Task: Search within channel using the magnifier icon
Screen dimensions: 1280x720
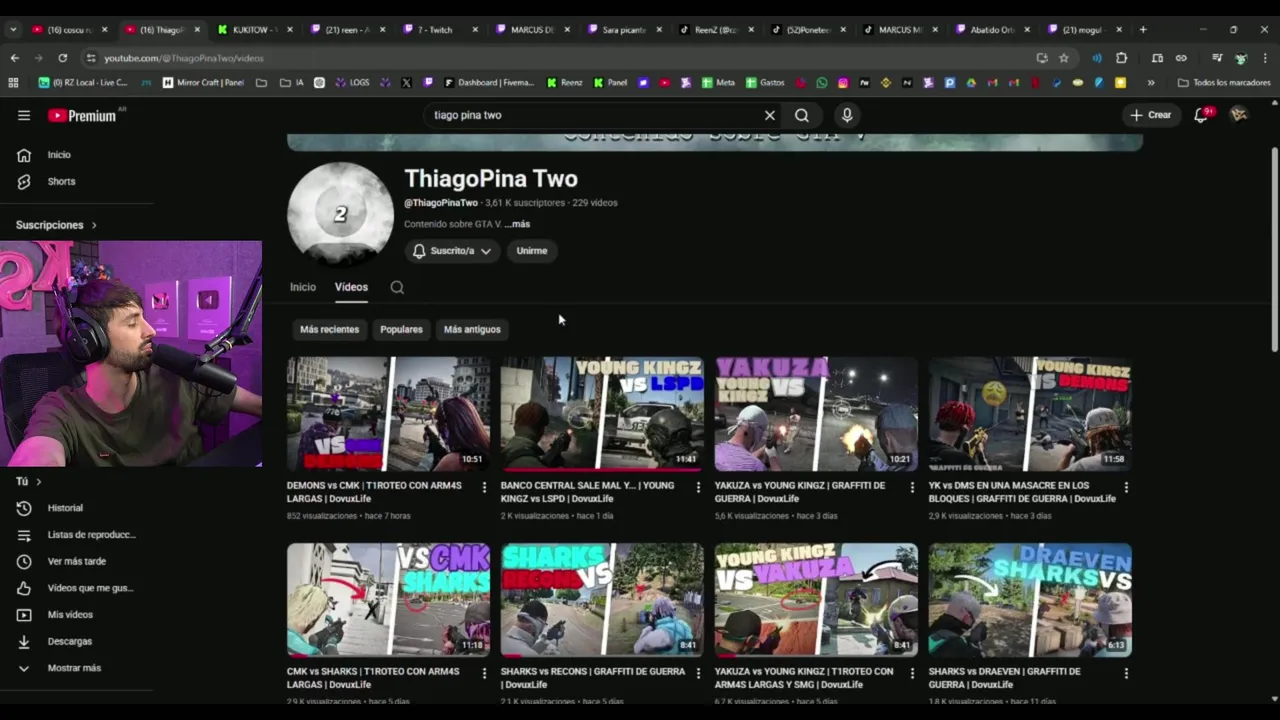Action: pos(397,287)
